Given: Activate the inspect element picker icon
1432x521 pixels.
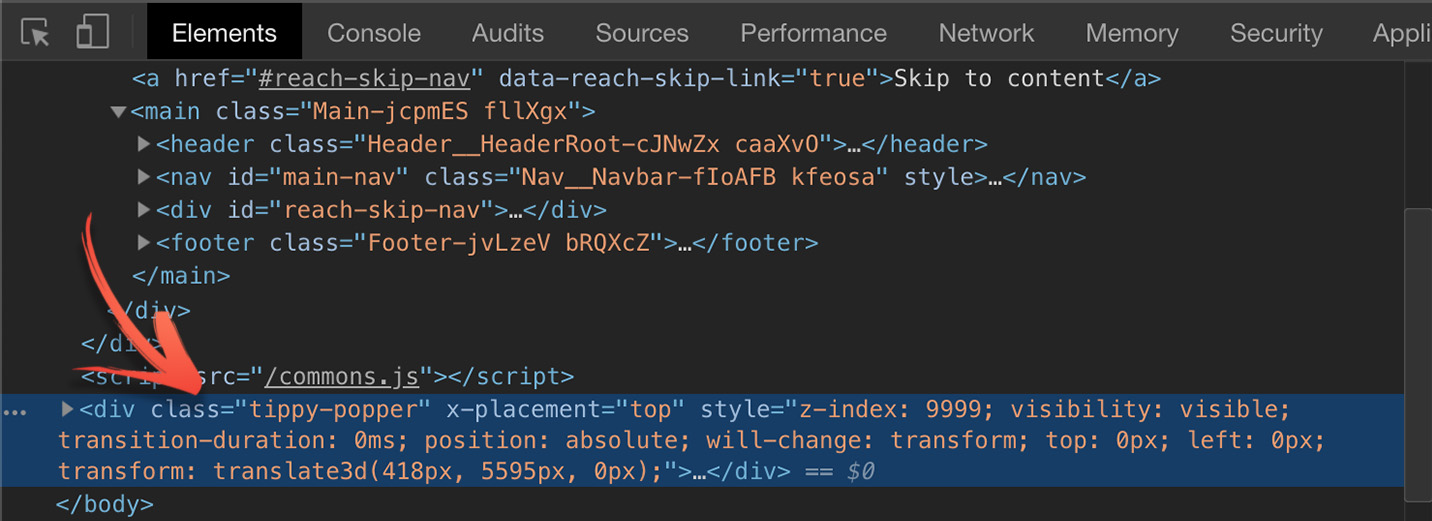Looking at the screenshot, I should [x=35, y=33].
